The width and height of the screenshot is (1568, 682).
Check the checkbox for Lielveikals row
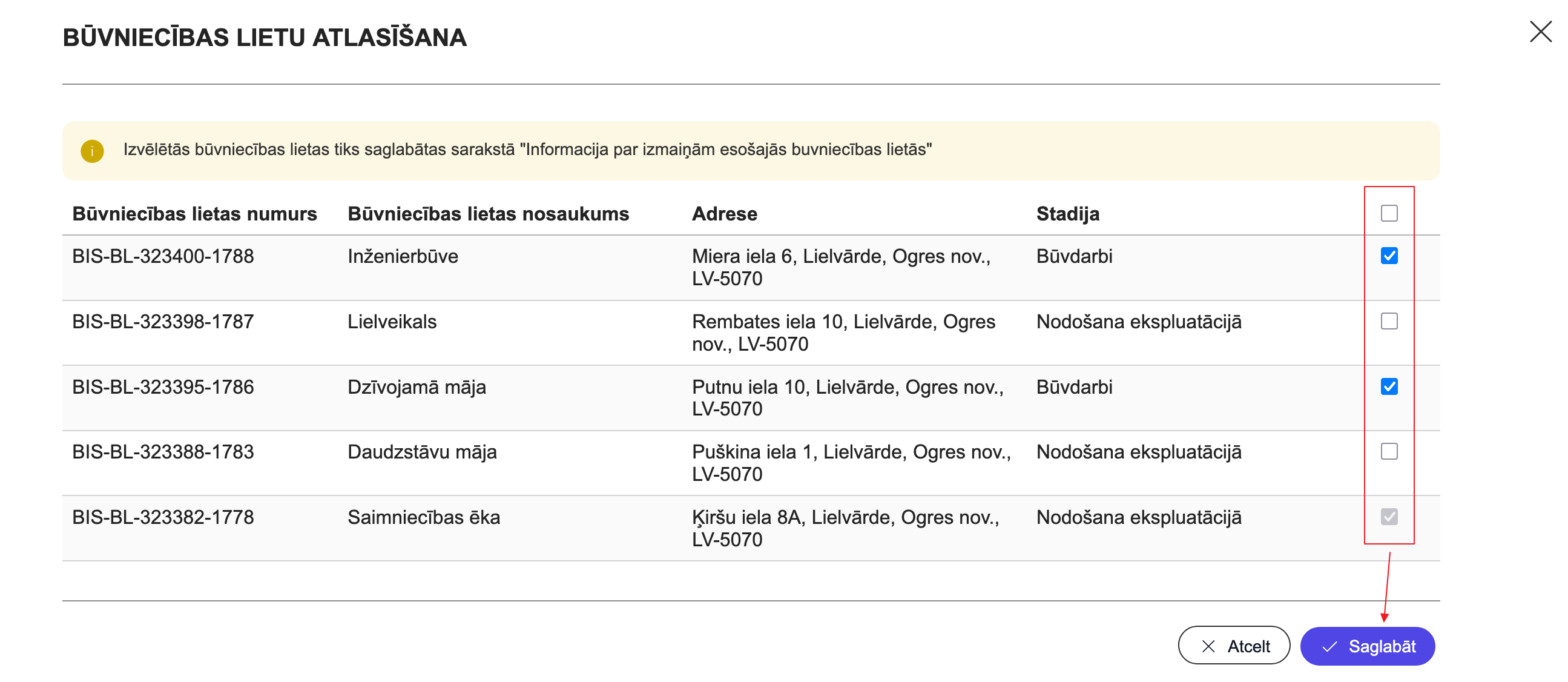[x=1388, y=321]
